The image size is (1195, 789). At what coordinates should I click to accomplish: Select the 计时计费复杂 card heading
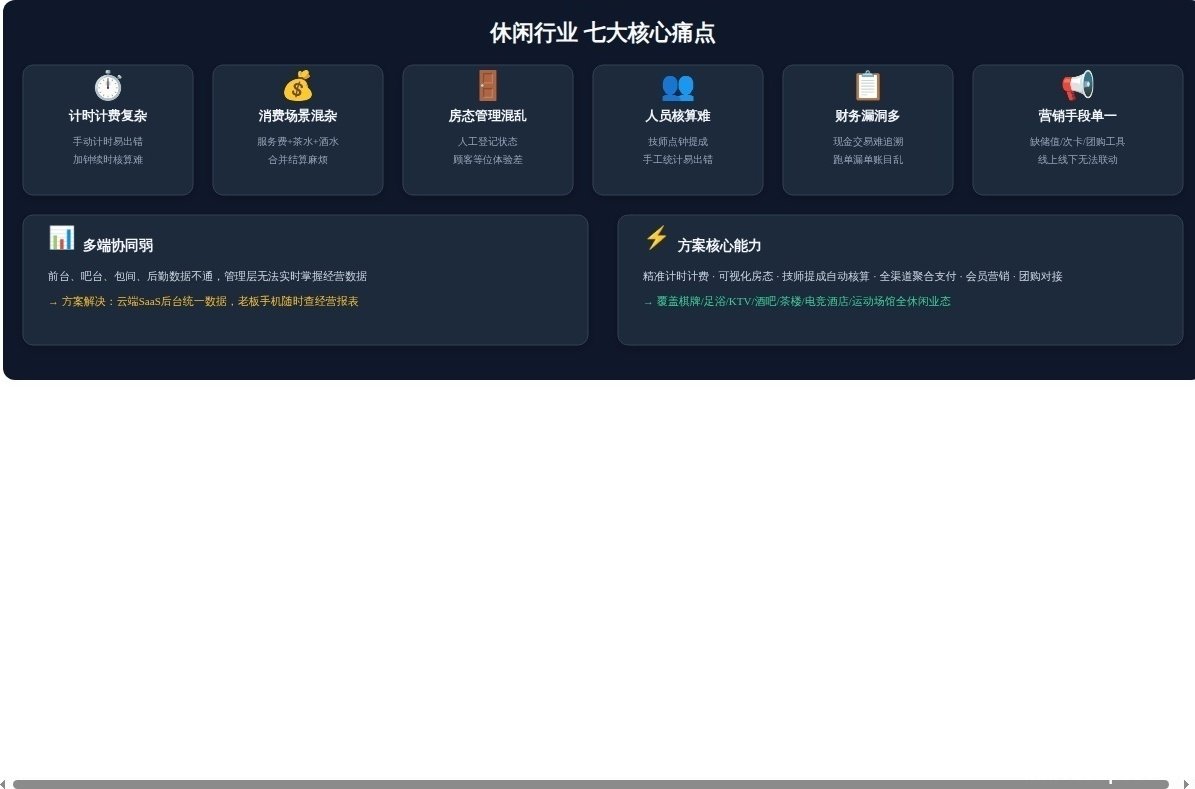(x=107, y=116)
